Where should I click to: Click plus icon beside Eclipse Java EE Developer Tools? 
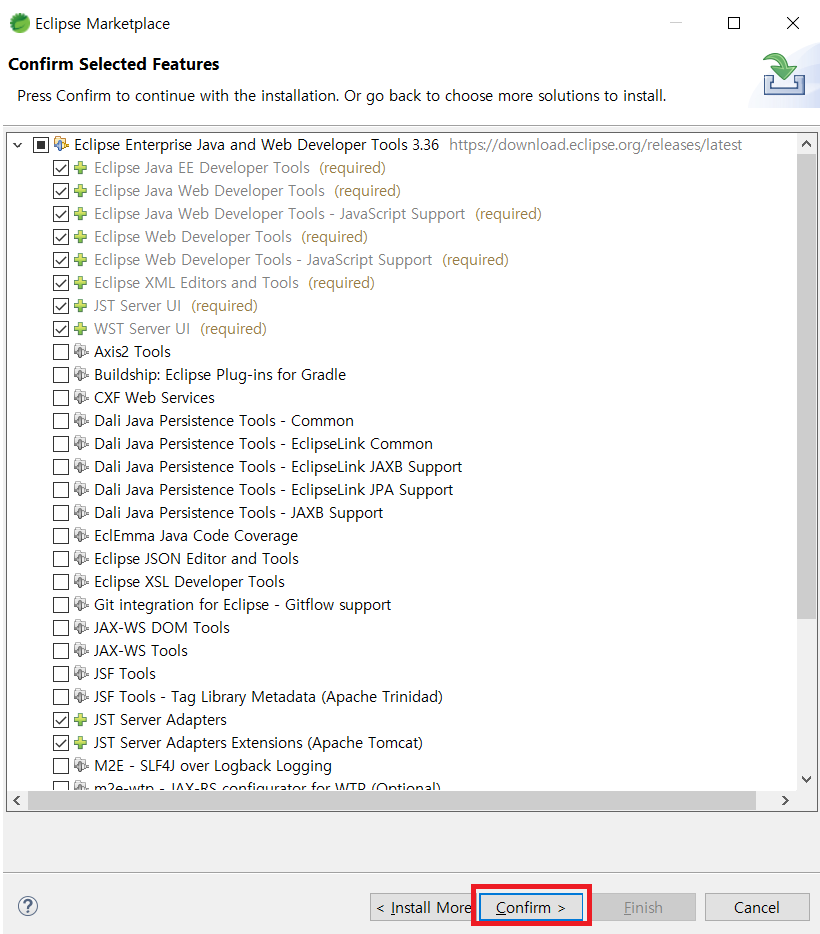[x=80, y=168]
